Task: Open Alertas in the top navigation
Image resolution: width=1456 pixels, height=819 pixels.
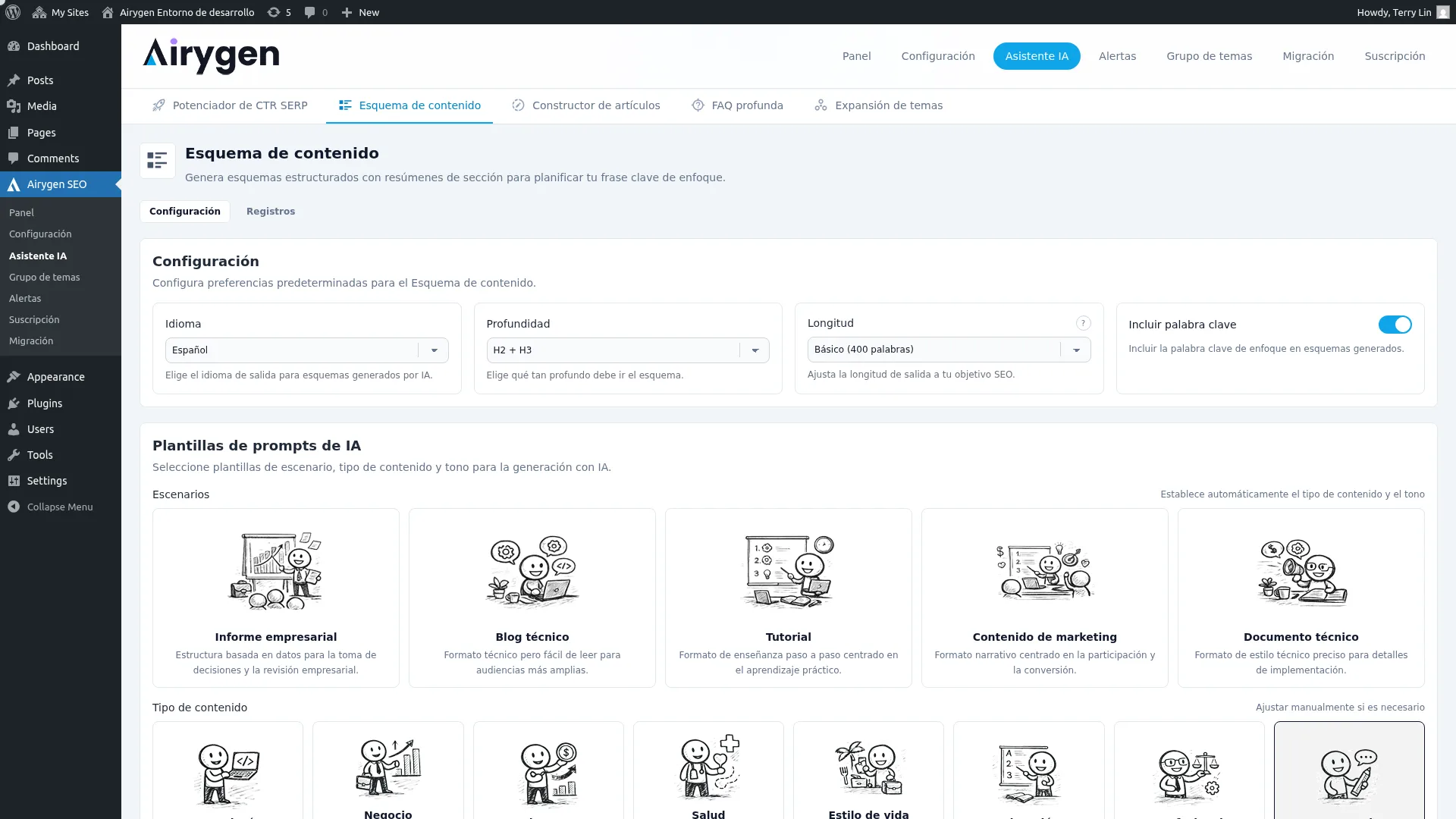Action: tap(1117, 56)
